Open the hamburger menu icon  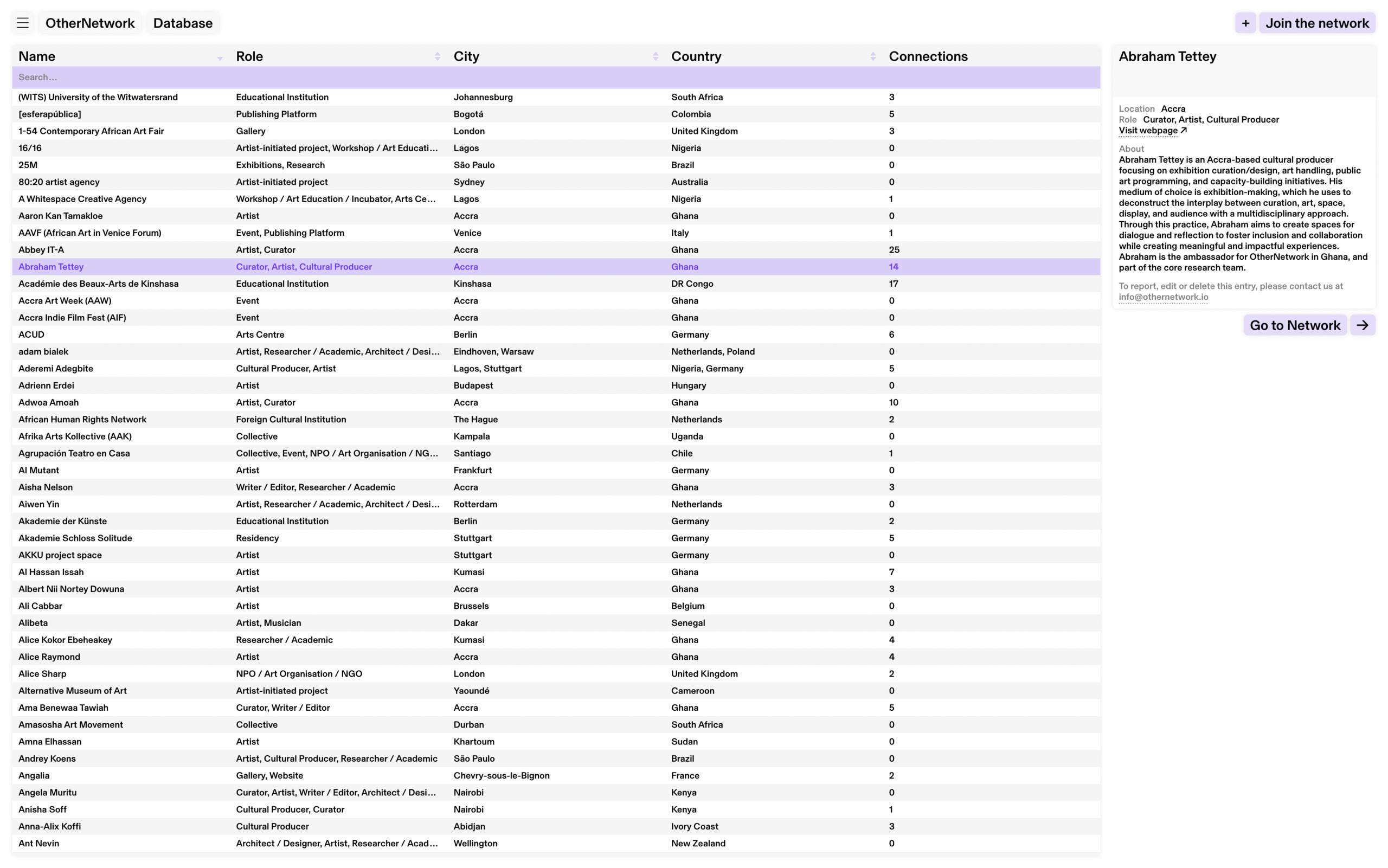pos(22,23)
